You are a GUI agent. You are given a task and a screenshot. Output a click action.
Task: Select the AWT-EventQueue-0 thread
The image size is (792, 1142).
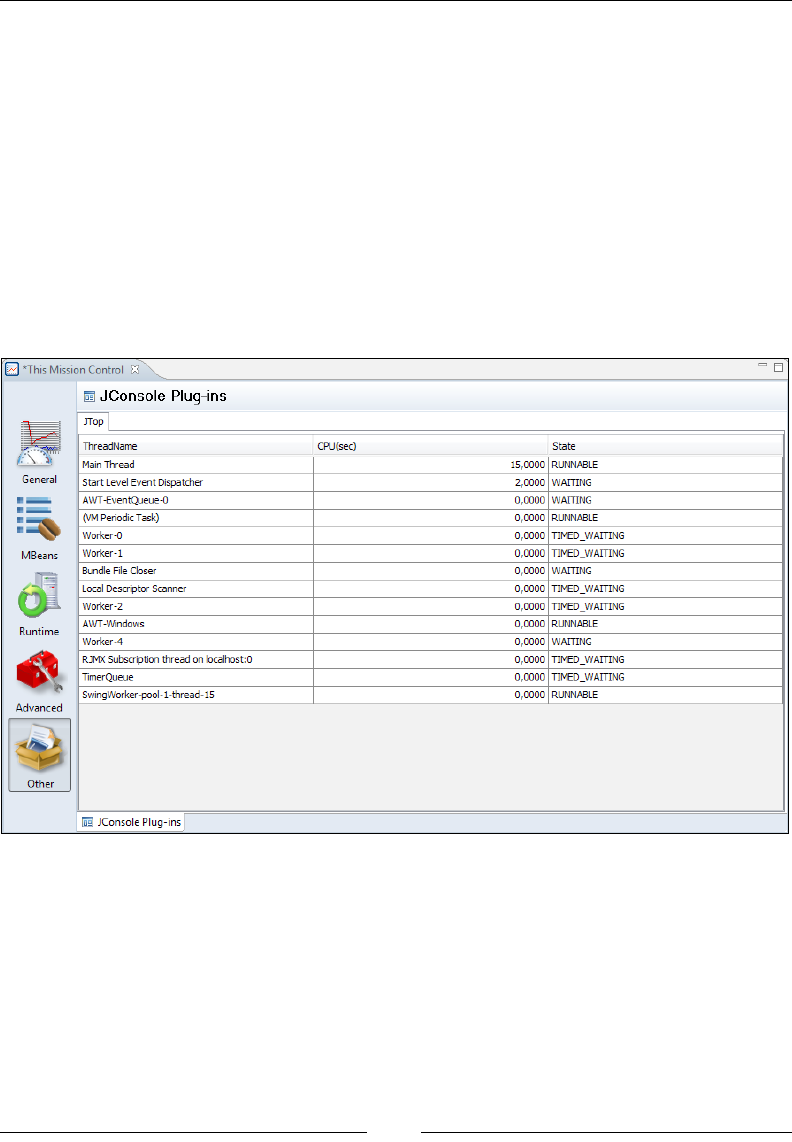click(431, 500)
